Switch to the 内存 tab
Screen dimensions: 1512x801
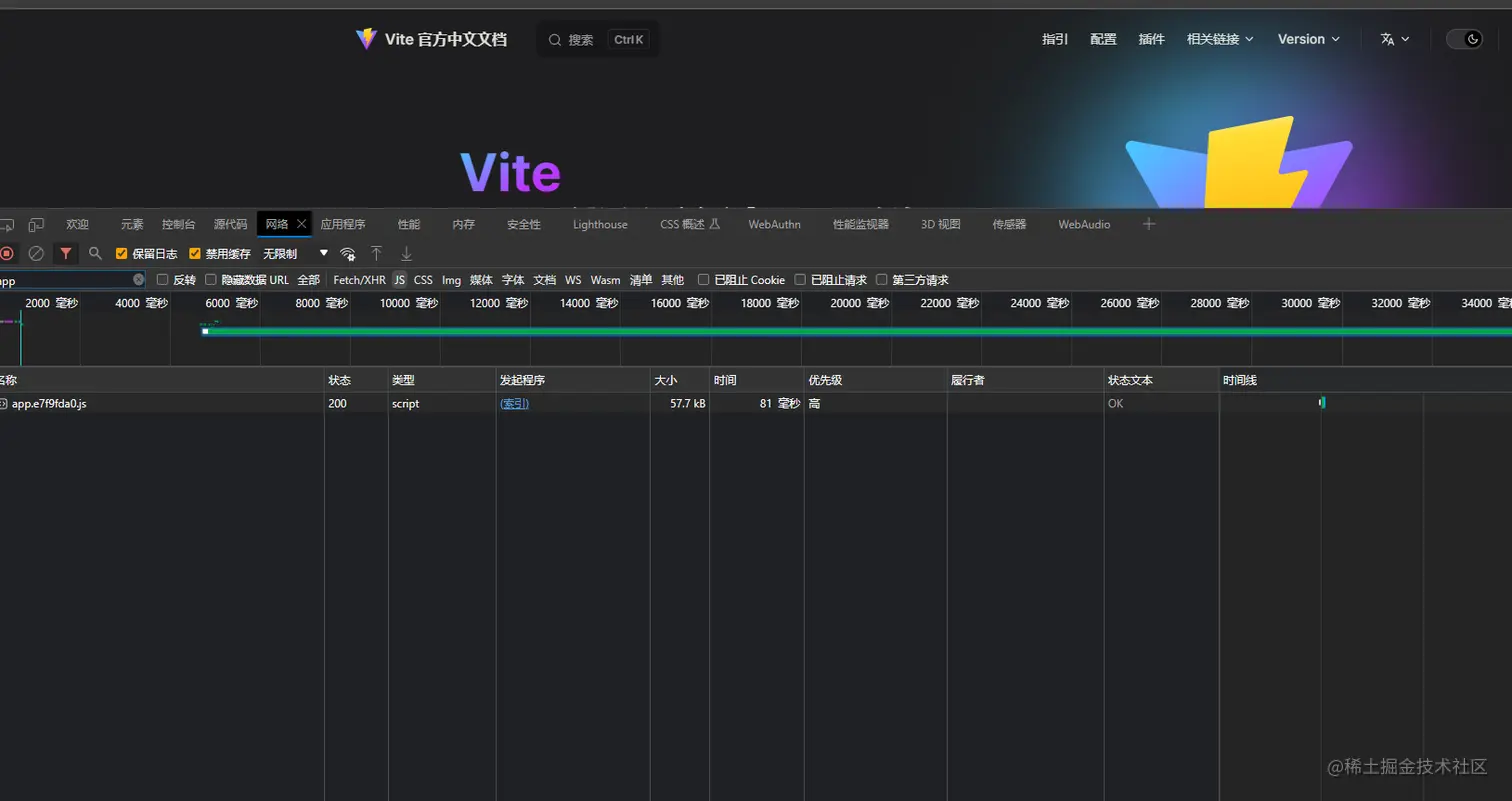coord(463,224)
